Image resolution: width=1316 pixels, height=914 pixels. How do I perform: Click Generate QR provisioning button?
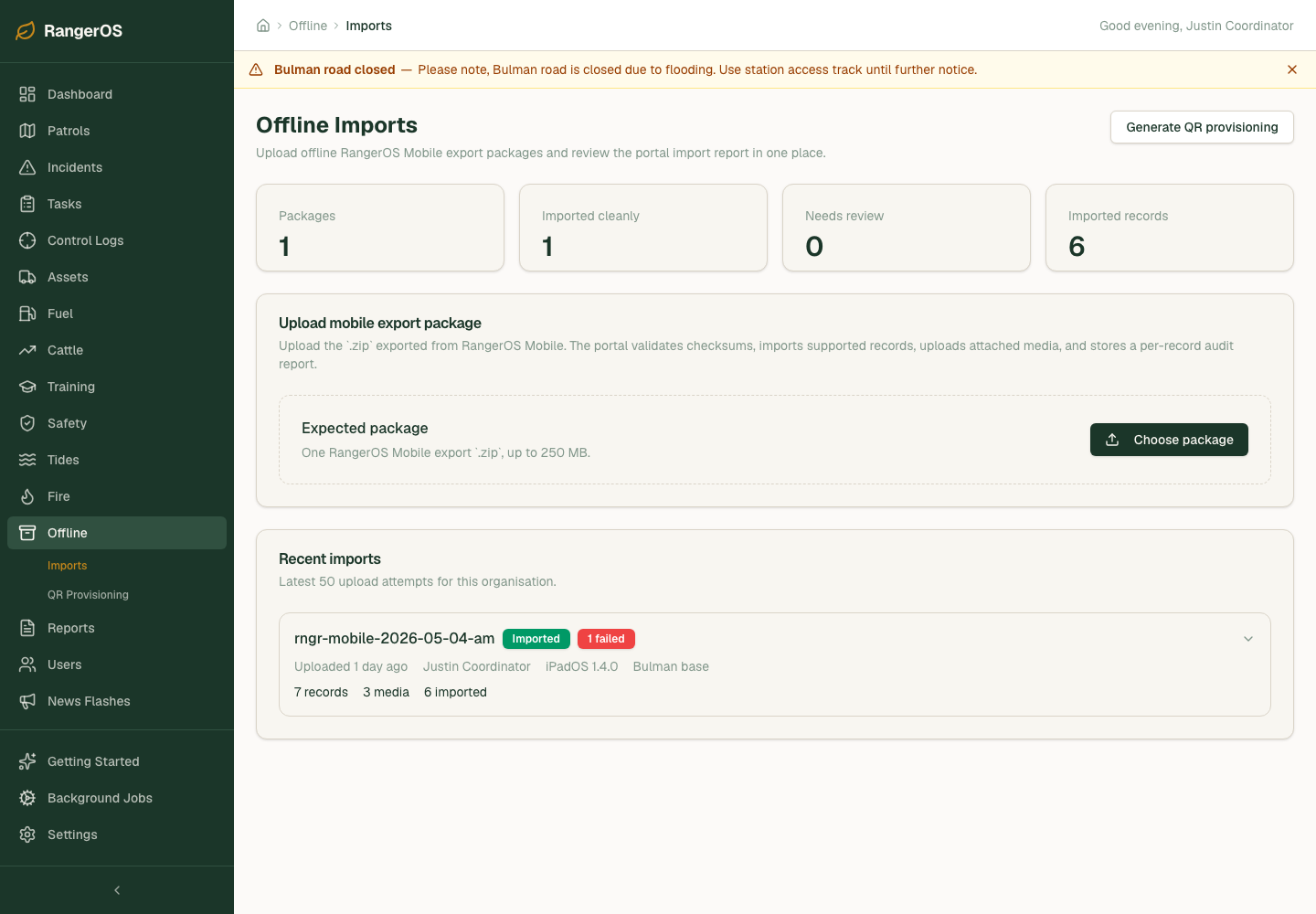pyautogui.click(x=1202, y=127)
